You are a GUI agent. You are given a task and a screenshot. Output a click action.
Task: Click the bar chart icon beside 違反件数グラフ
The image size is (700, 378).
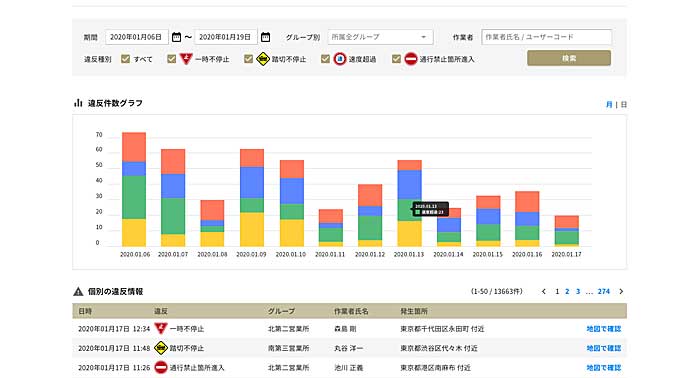(x=78, y=103)
